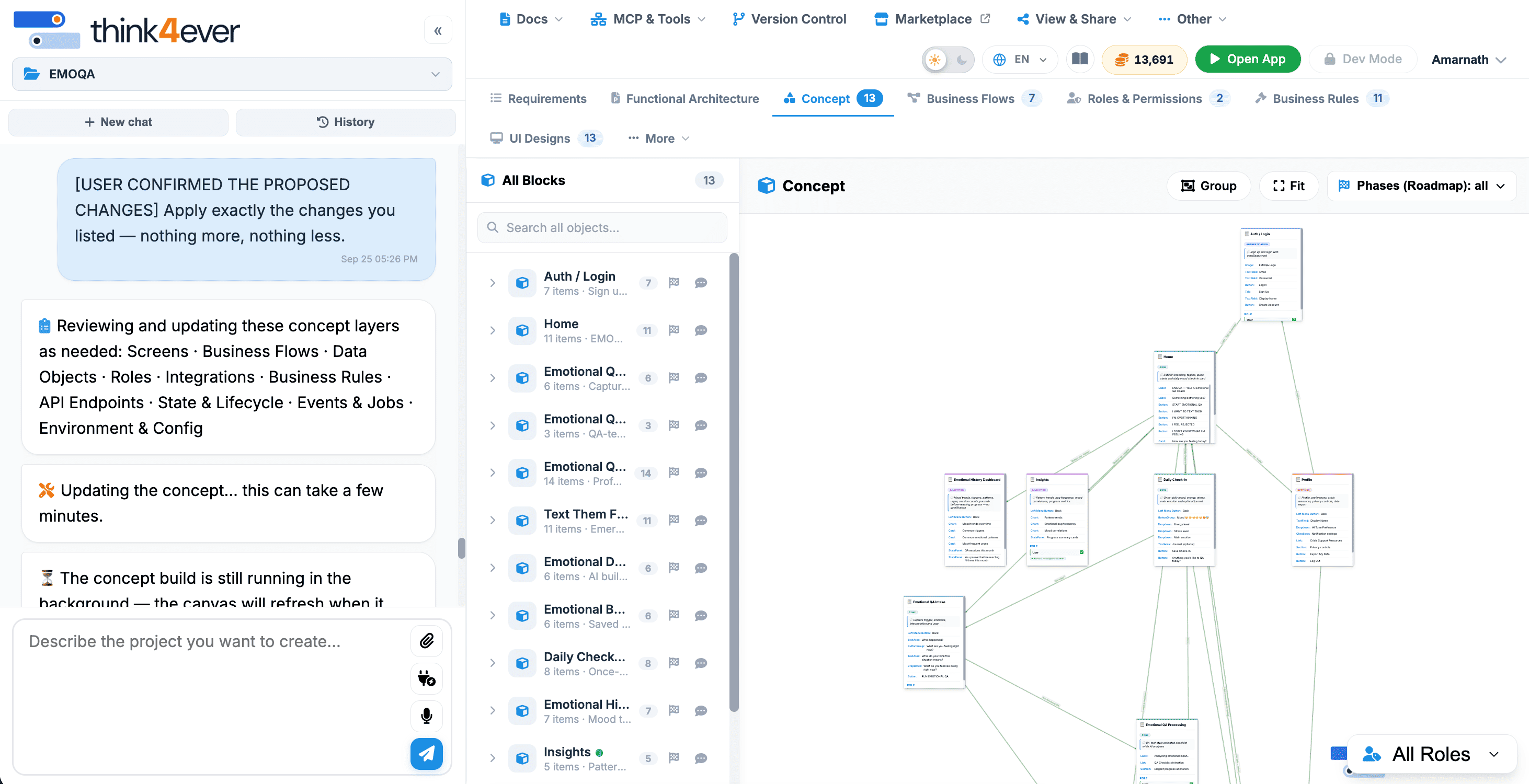Expand the Insights block row

tap(492, 758)
